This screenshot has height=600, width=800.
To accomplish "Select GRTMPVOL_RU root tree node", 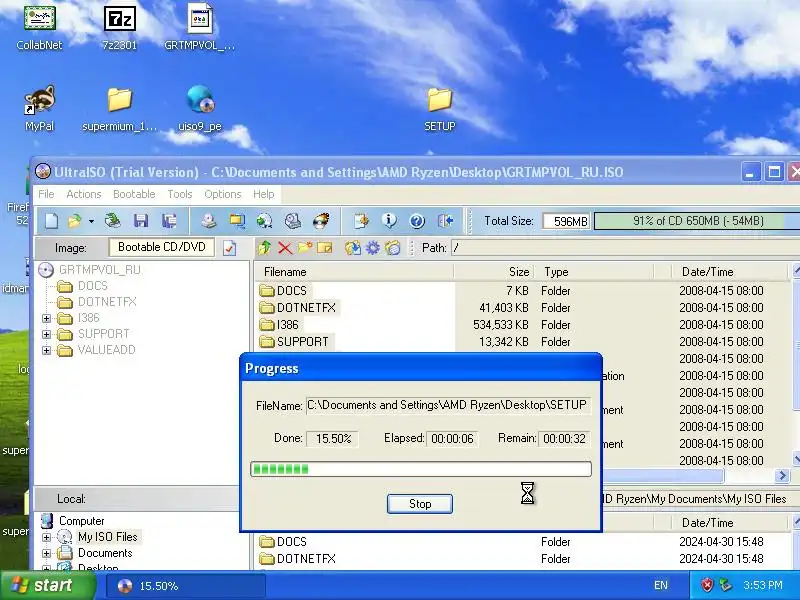I will click(99, 270).
